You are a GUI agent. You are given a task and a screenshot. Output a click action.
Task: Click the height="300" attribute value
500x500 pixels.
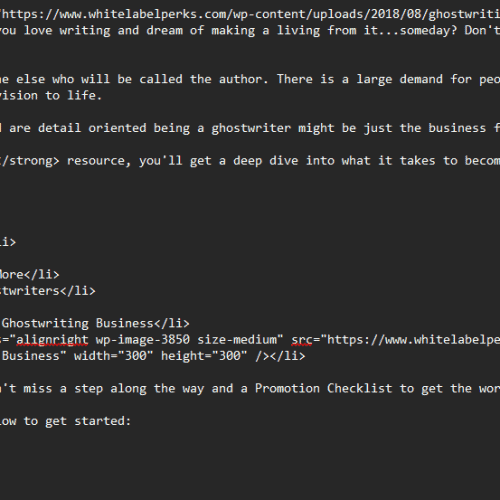point(204,356)
